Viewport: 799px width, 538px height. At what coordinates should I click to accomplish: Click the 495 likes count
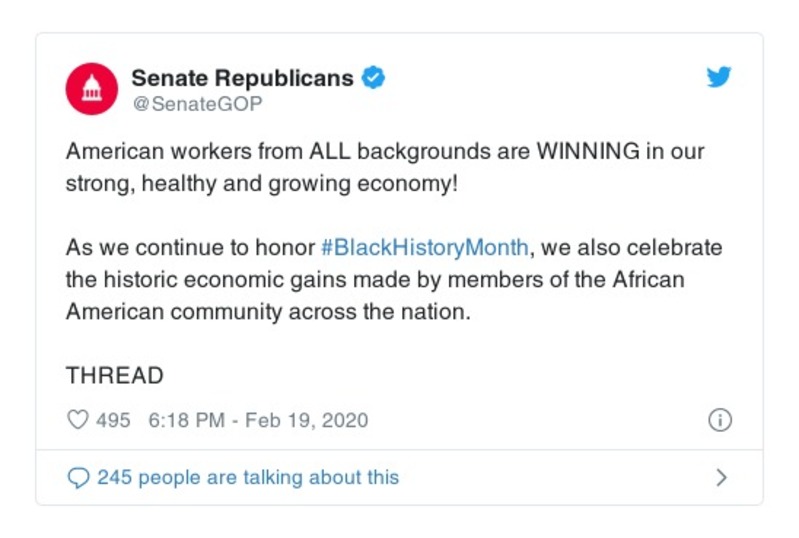(x=113, y=420)
